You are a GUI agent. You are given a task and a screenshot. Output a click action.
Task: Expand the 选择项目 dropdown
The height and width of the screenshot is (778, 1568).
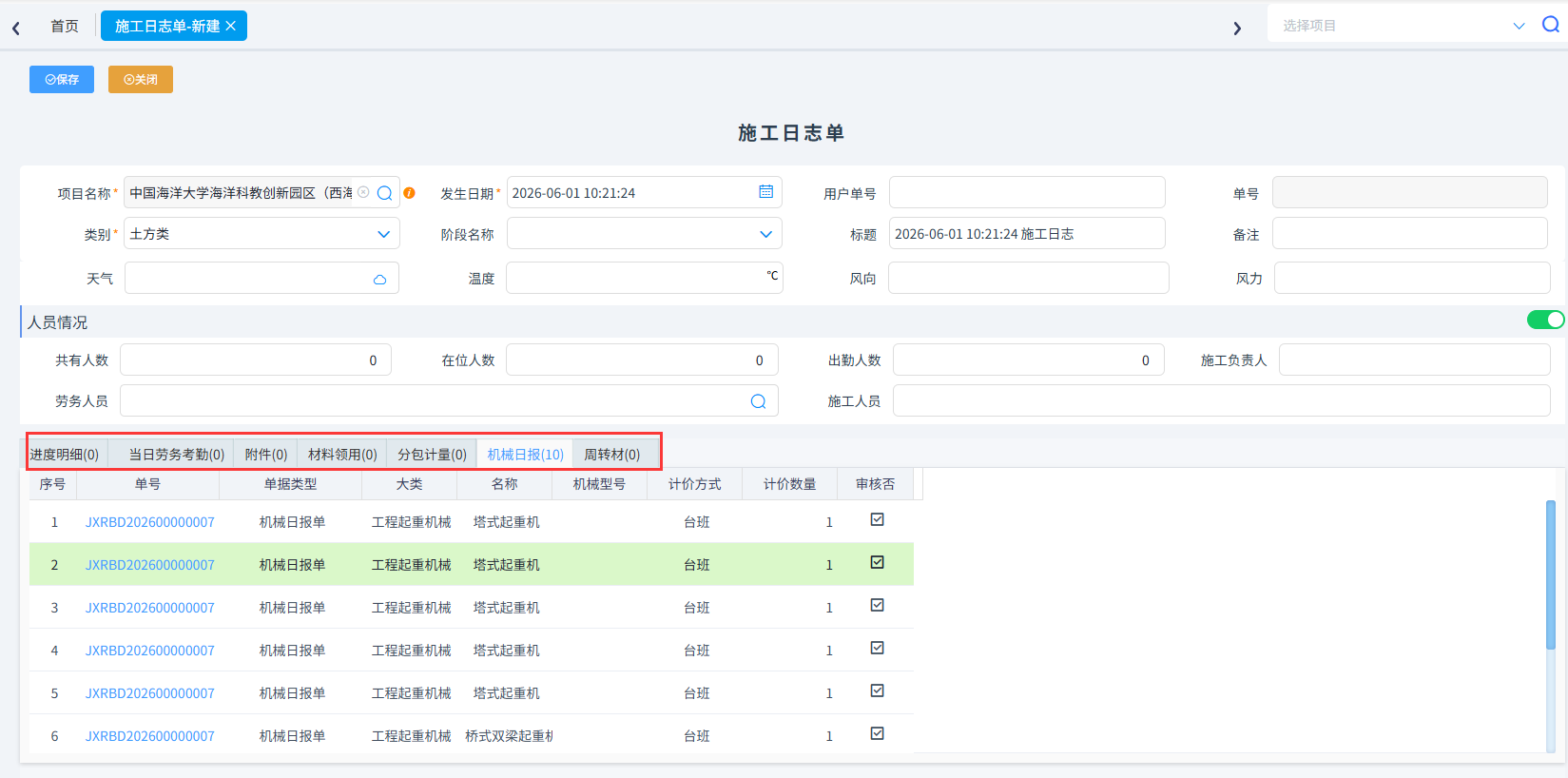point(1519,26)
